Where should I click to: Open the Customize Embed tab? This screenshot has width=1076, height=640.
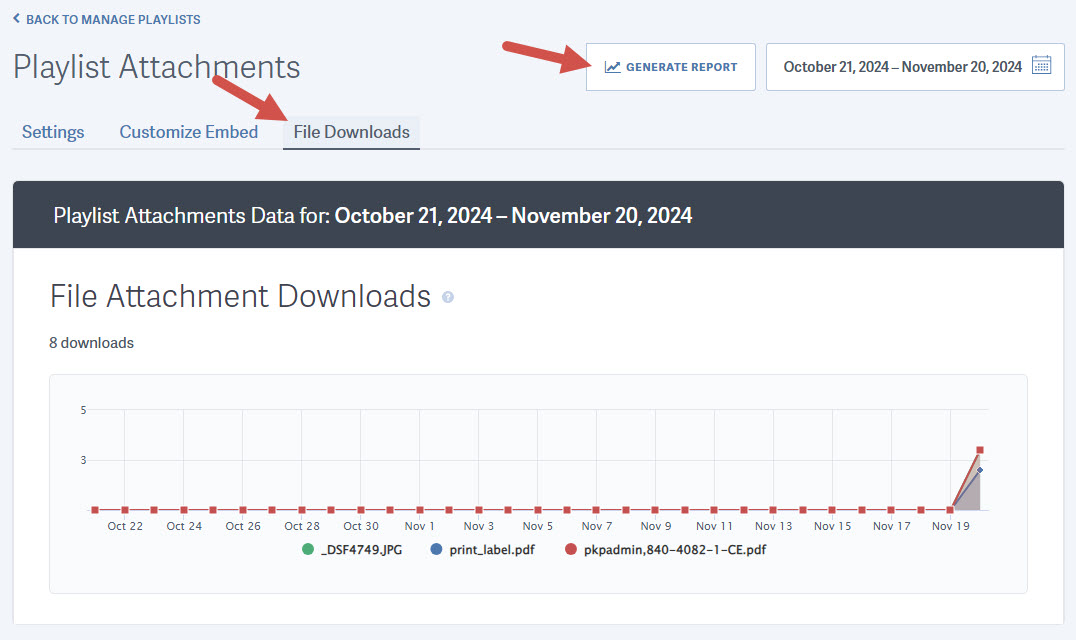point(188,132)
